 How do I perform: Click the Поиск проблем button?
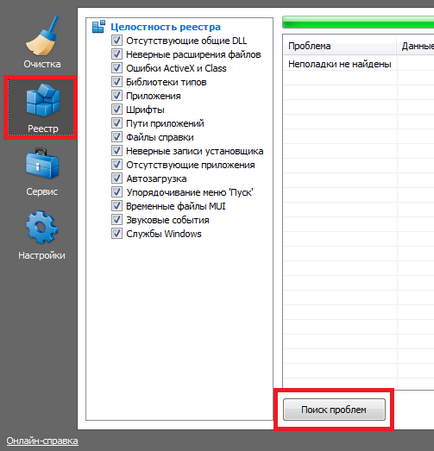click(x=334, y=410)
